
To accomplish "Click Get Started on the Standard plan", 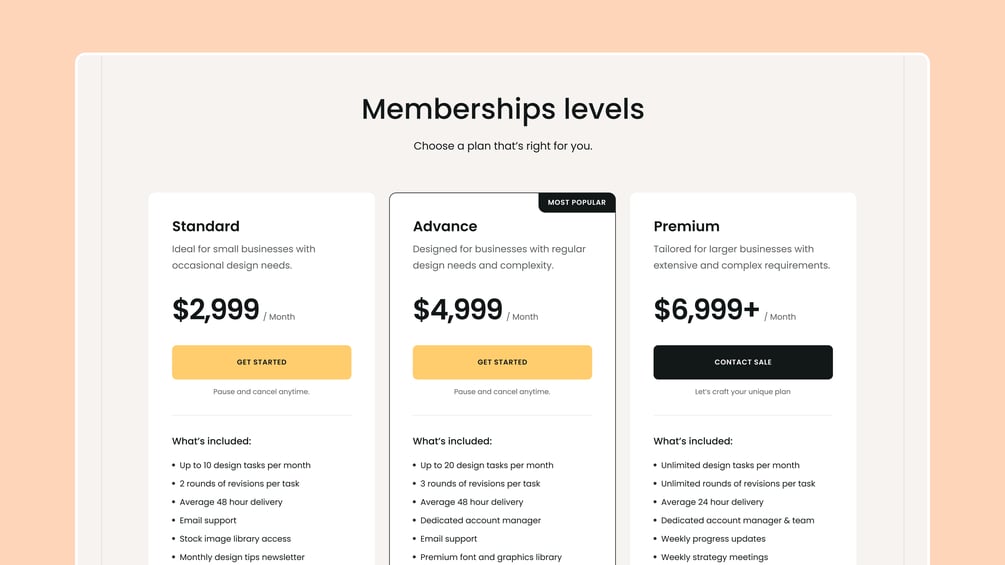I will point(261,362).
